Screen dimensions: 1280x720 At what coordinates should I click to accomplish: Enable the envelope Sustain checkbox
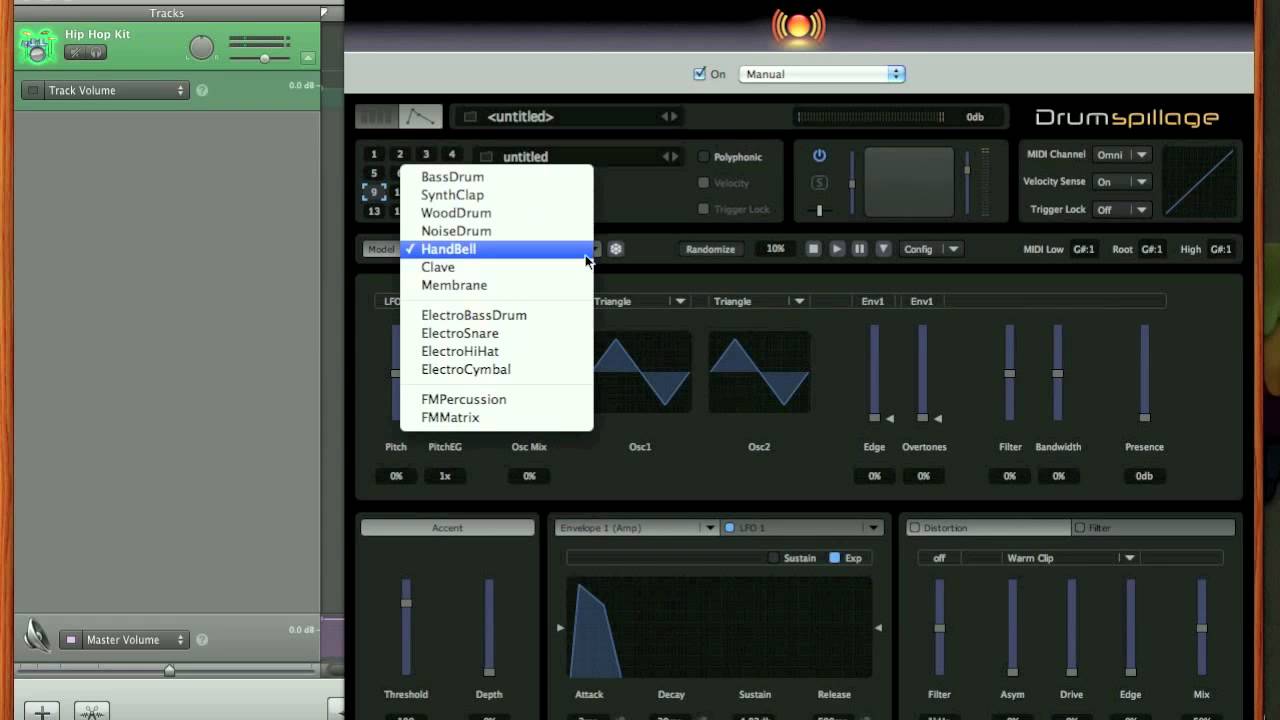pyautogui.click(x=773, y=558)
